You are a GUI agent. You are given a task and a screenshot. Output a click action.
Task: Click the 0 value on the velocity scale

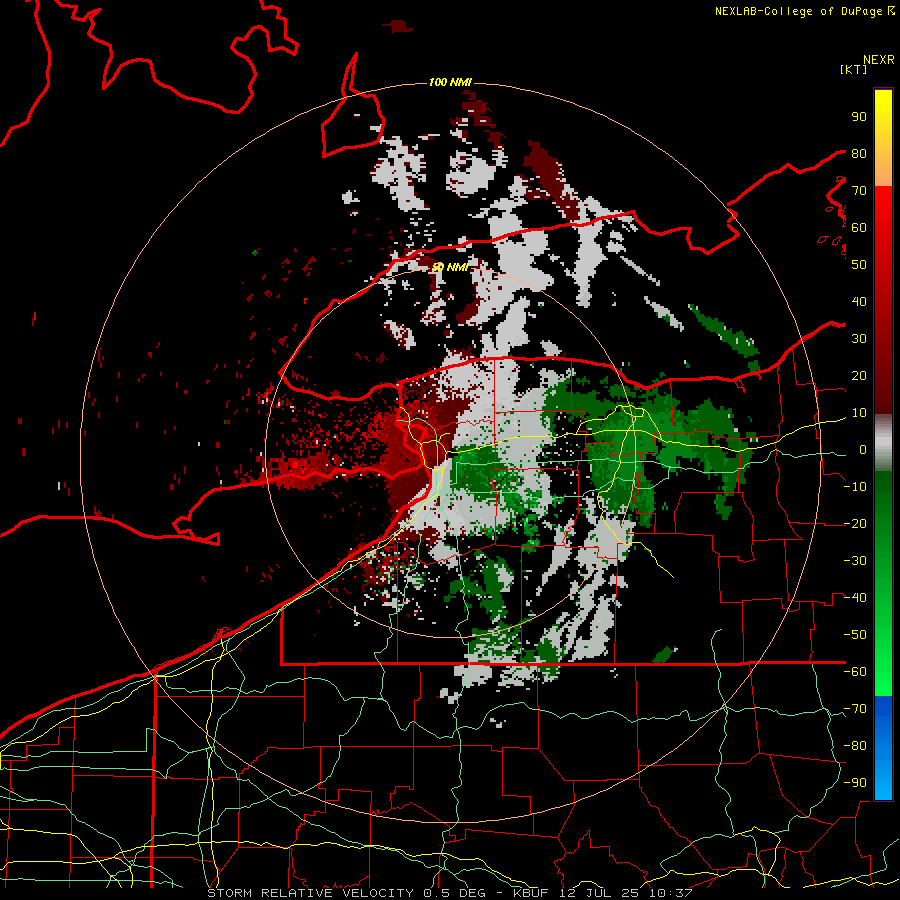[862, 449]
